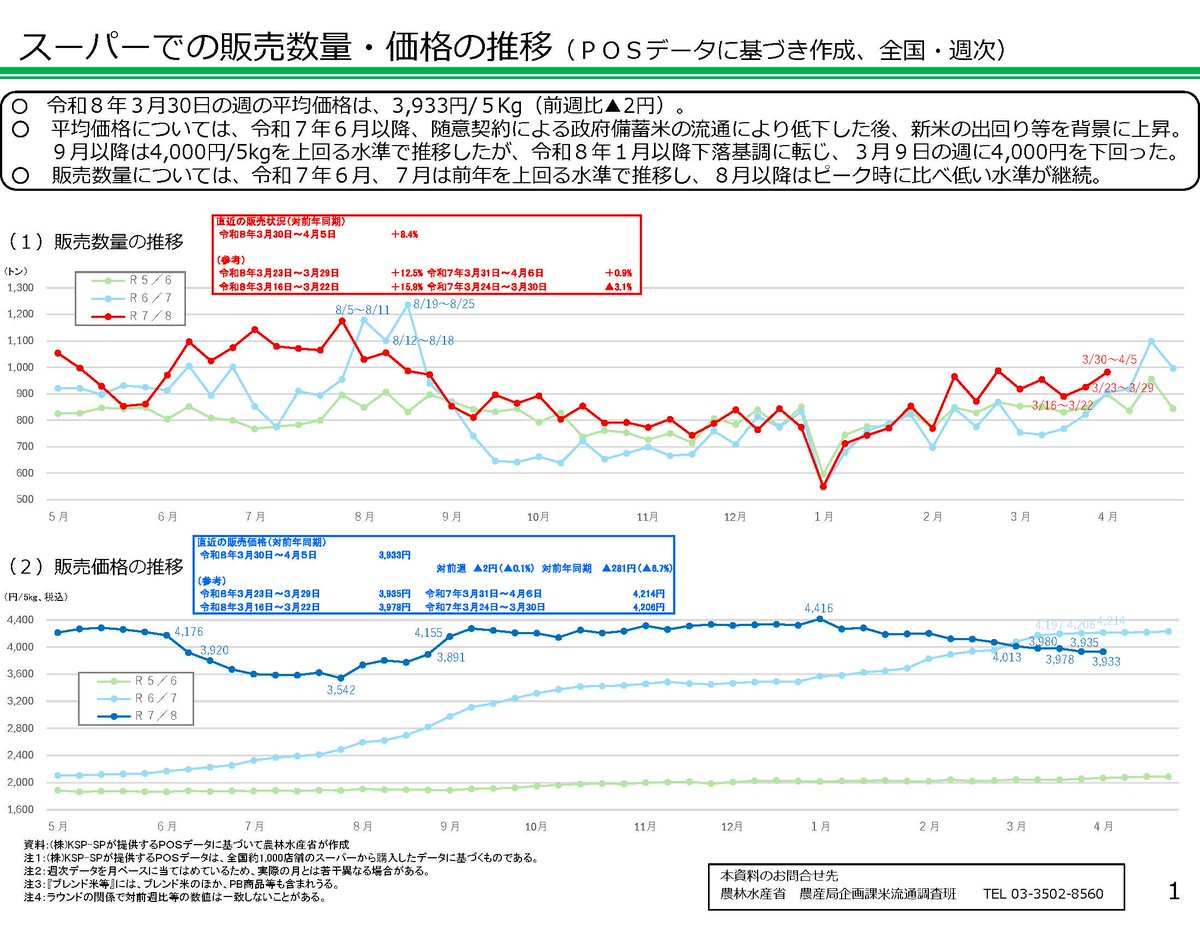This screenshot has width=1200, height=927.
Task: Click the title 'スーパーでの販売数量・価格の推移'
Action: click(285, 46)
